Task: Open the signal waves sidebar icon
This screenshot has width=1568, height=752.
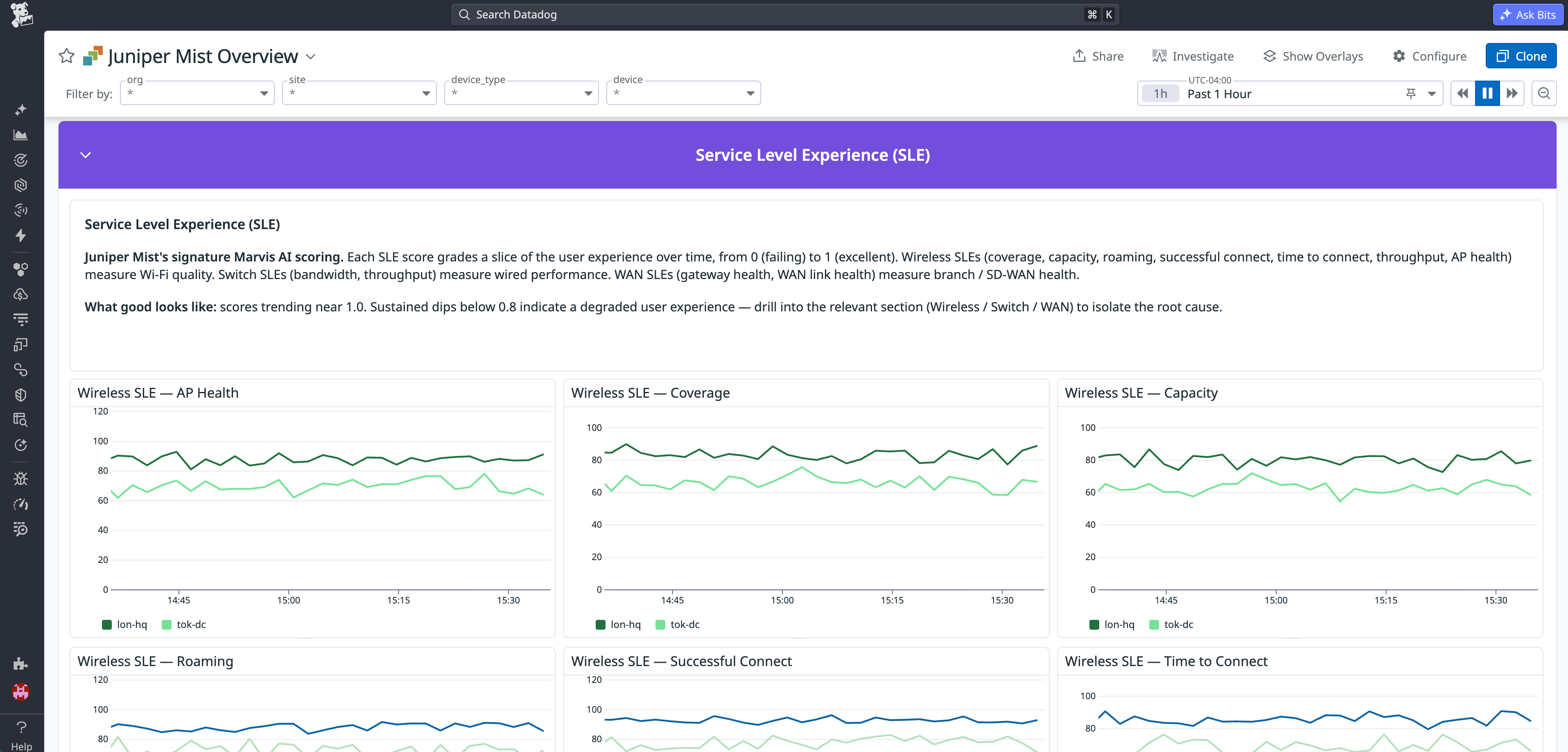Action: pos(21,210)
